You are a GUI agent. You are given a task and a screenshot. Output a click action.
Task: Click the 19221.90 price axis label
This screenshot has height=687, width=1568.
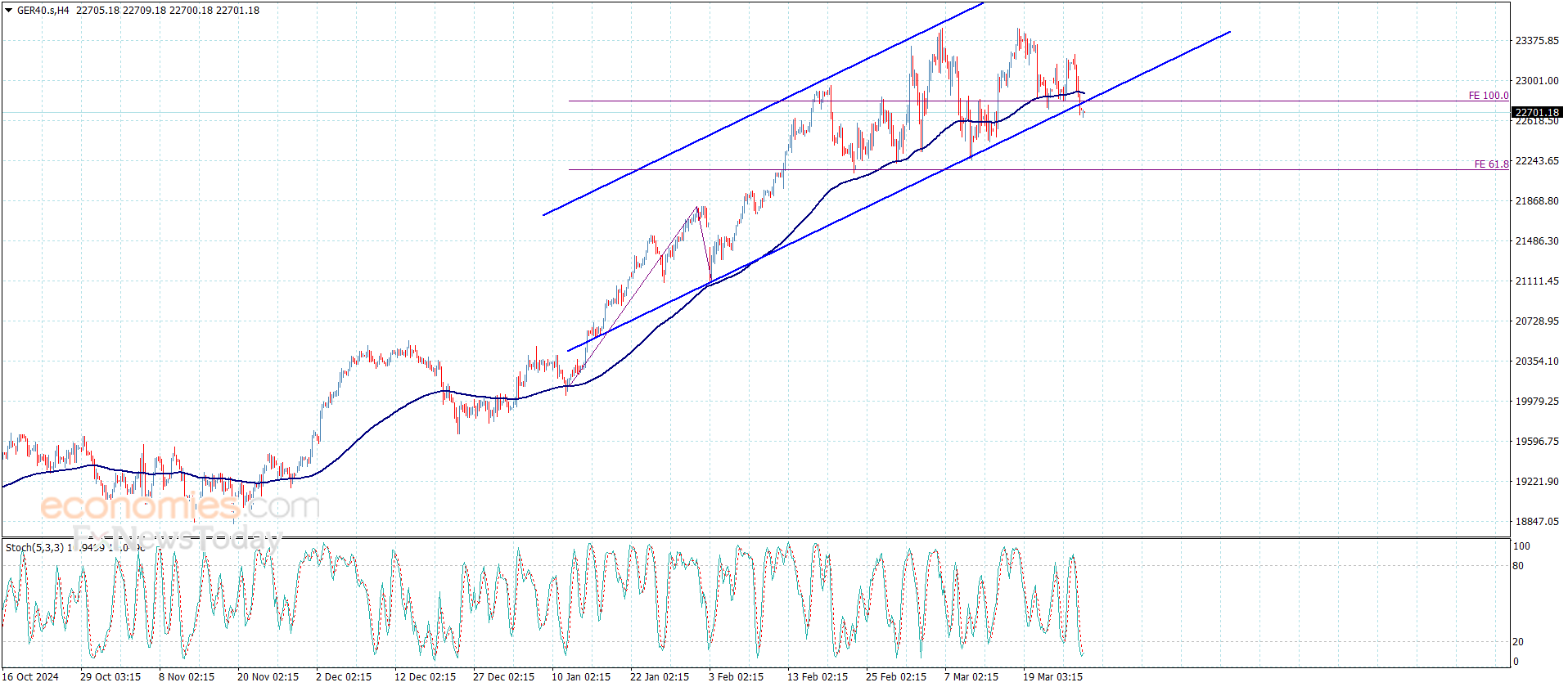(x=1537, y=482)
